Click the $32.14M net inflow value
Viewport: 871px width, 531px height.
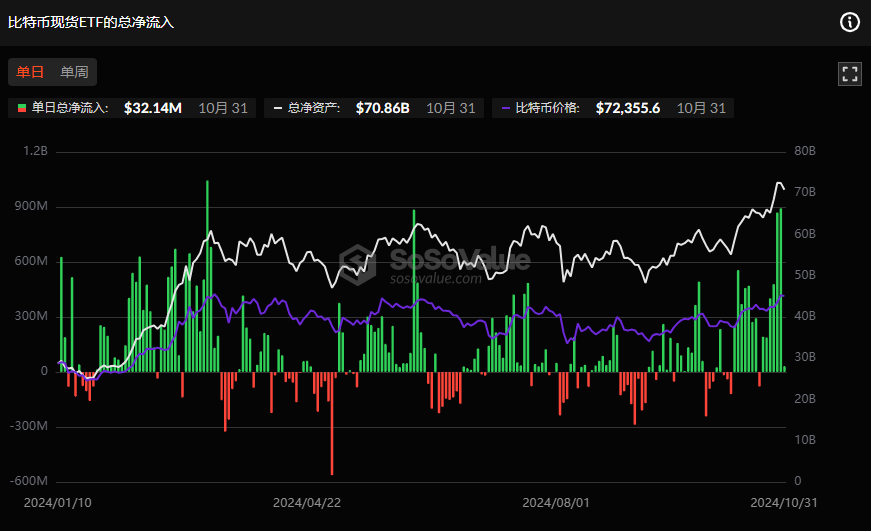(x=153, y=108)
